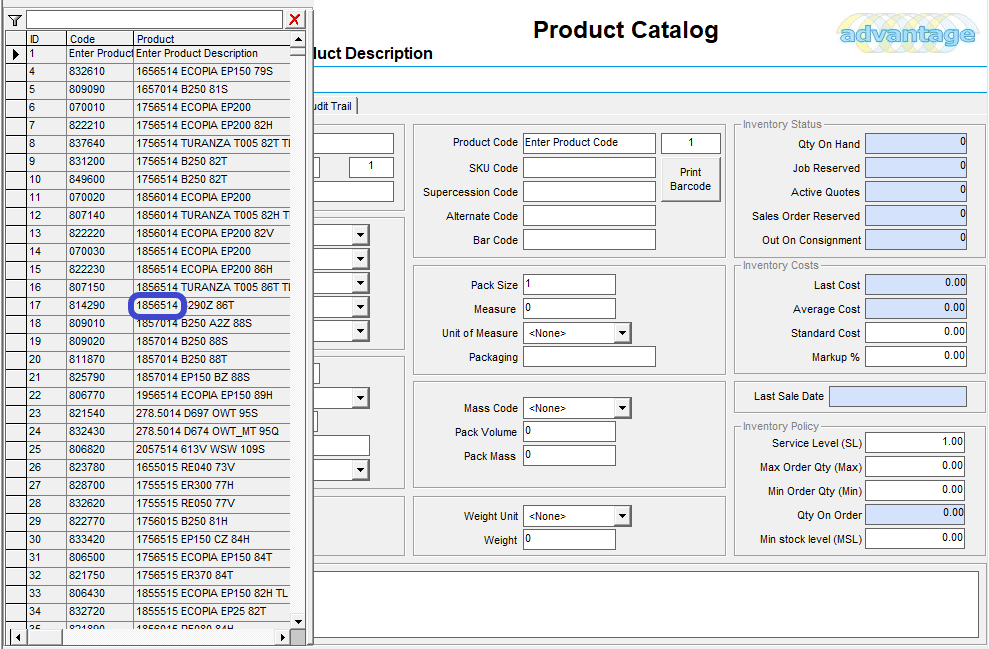Sort by the ID column header
Image resolution: width=989 pixels, height=649 pixels.
[47, 38]
